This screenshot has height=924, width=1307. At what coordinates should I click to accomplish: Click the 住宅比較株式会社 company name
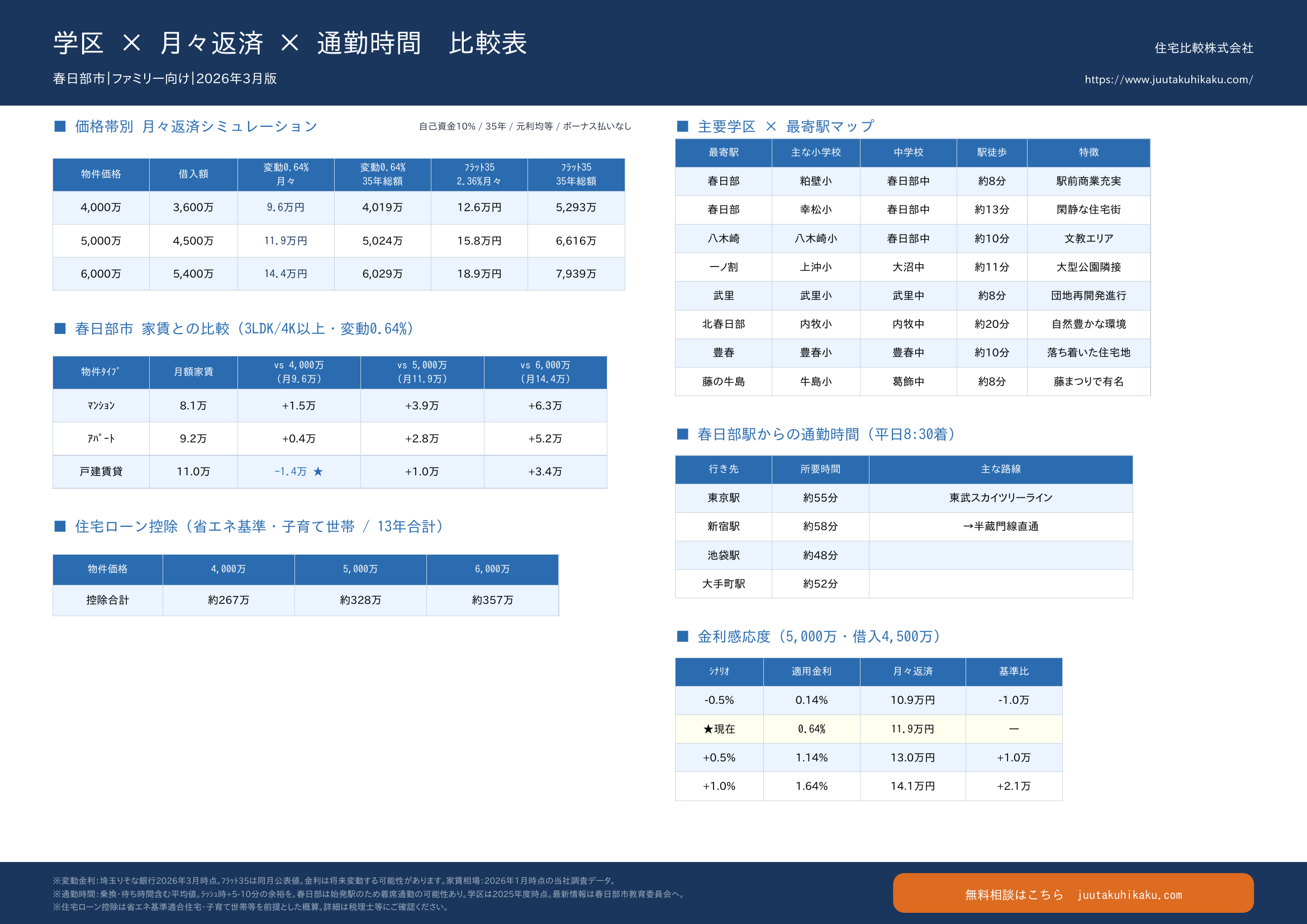(1204, 48)
